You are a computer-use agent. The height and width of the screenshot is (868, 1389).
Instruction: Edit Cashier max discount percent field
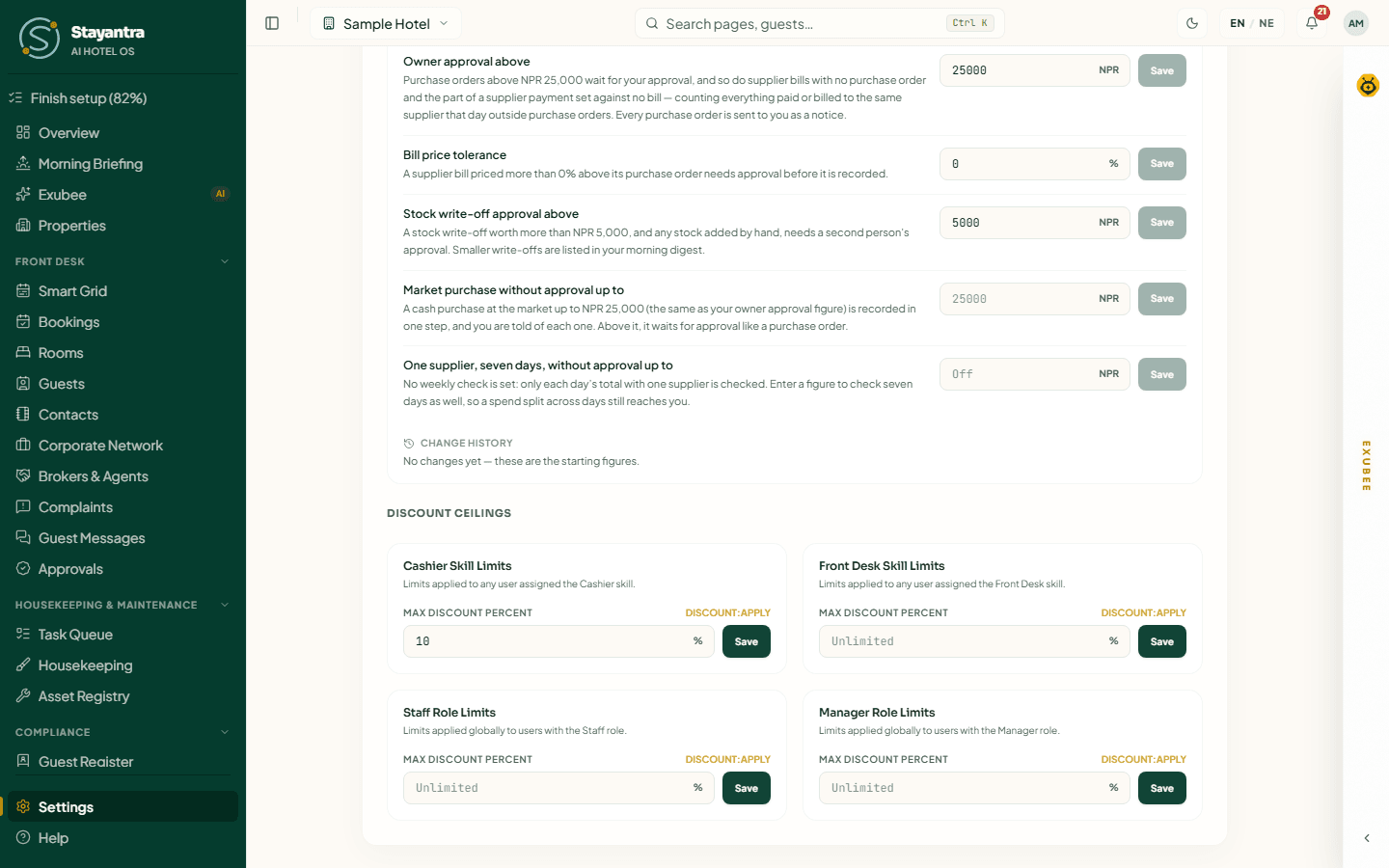pos(558,641)
